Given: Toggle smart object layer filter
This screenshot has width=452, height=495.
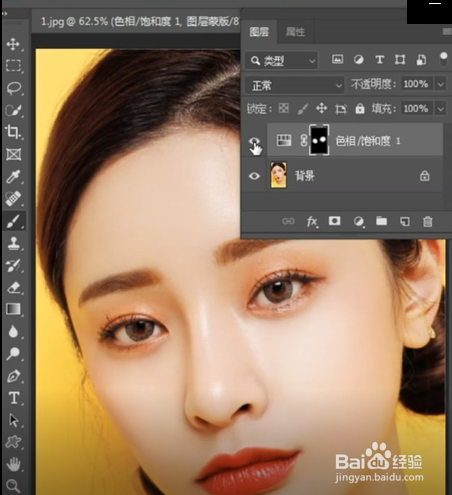Looking at the screenshot, I should pos(421,60).
